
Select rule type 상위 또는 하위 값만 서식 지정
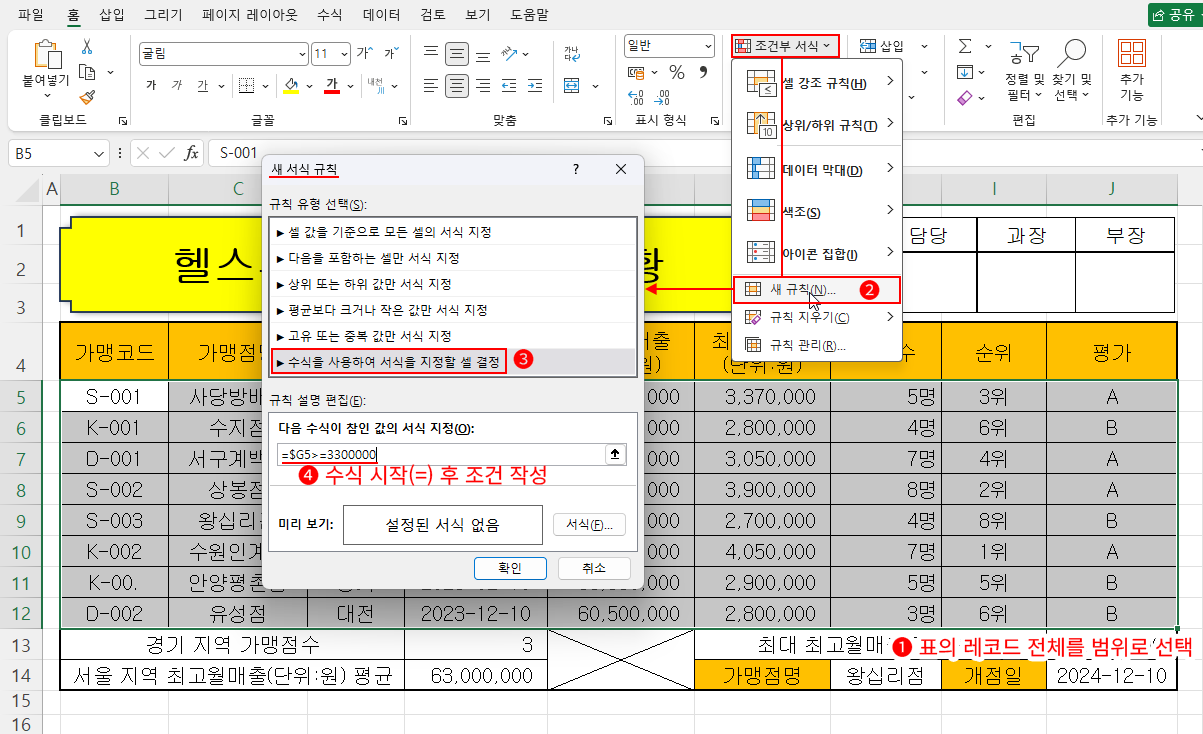[454, 283]
